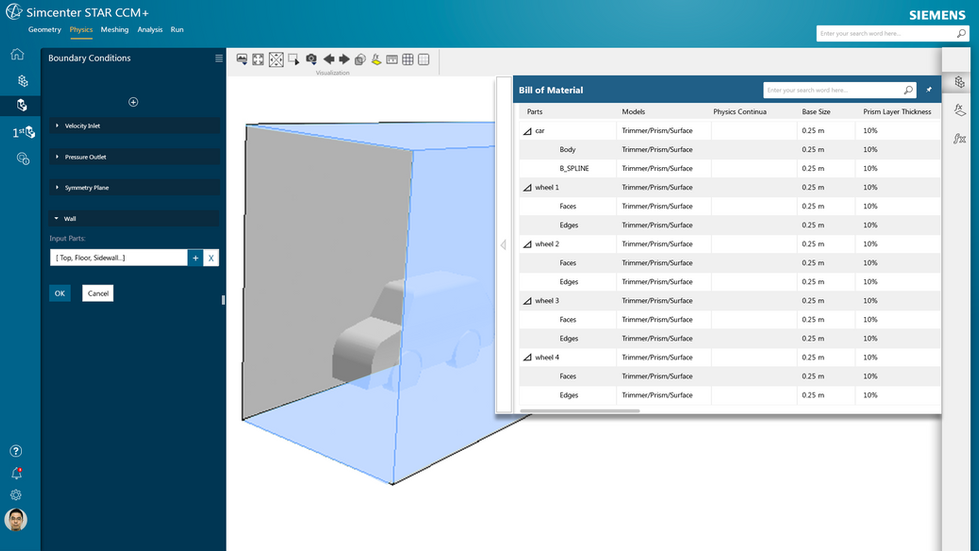Open the scene display dropdown icon in toolbar
Screen dimensions: 979x551
(242, 59)
